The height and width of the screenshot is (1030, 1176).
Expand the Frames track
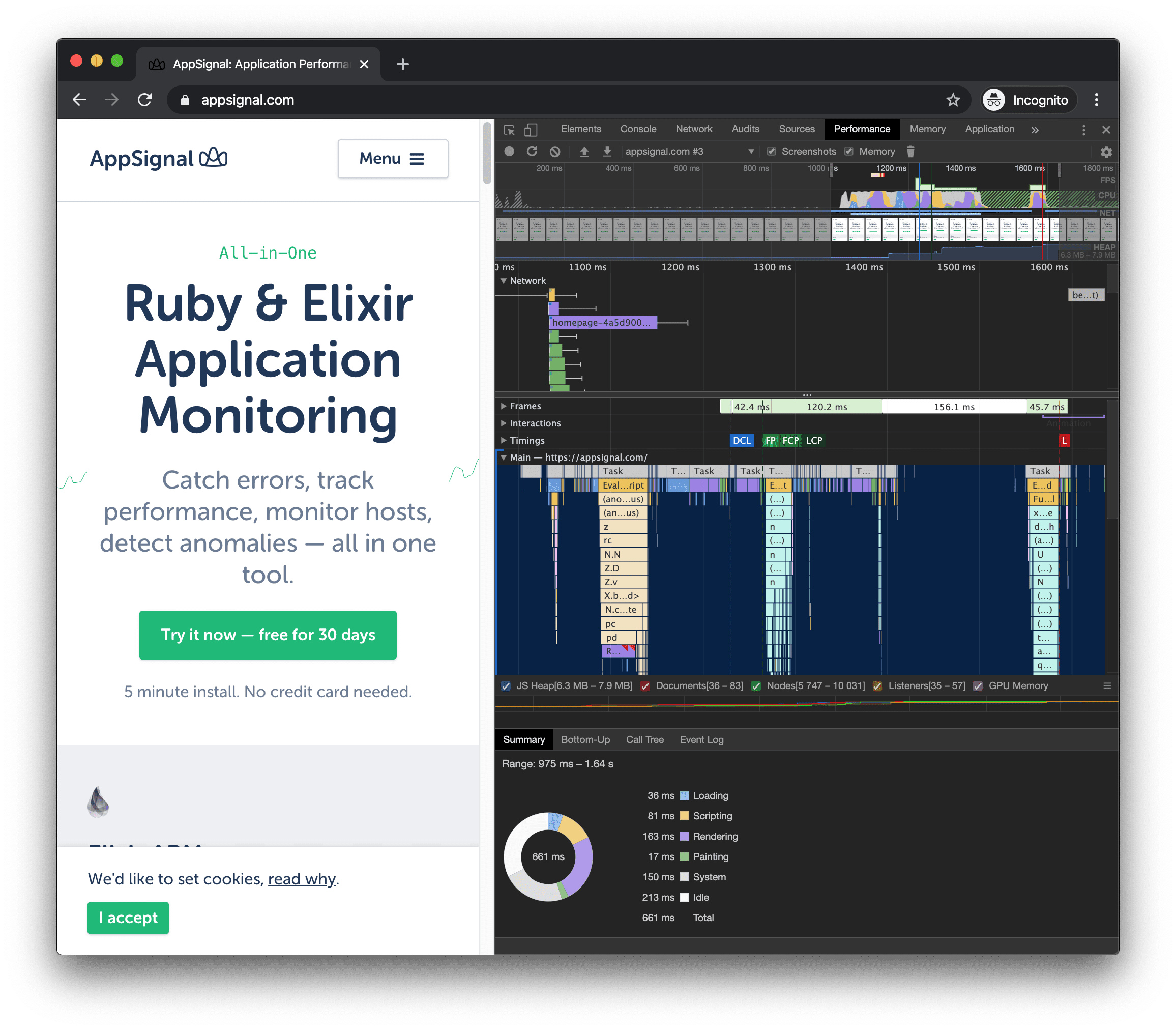click(x=503, y=406)
